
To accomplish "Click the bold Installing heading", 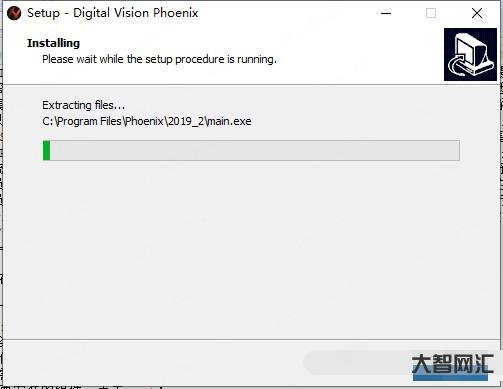I will coord(53,43).
